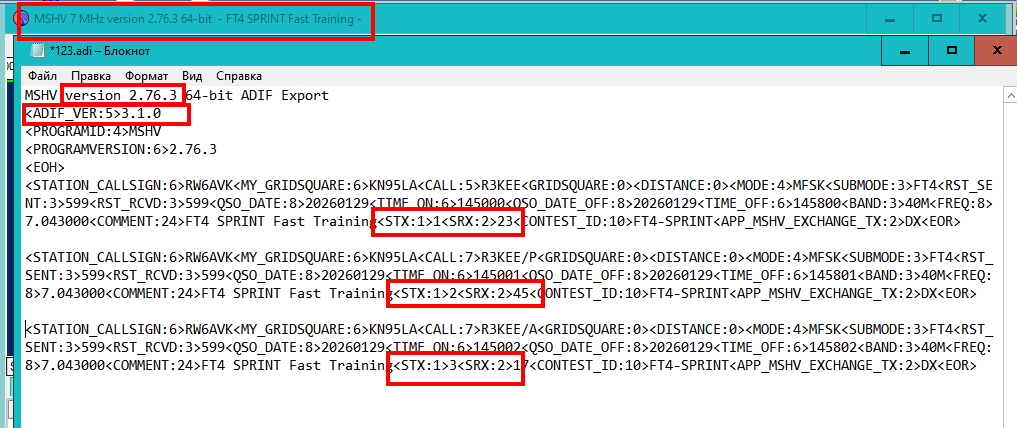This screenshot has height=428, width=1017.
Task: Open the Формат menu
Action: pos(147,76)
